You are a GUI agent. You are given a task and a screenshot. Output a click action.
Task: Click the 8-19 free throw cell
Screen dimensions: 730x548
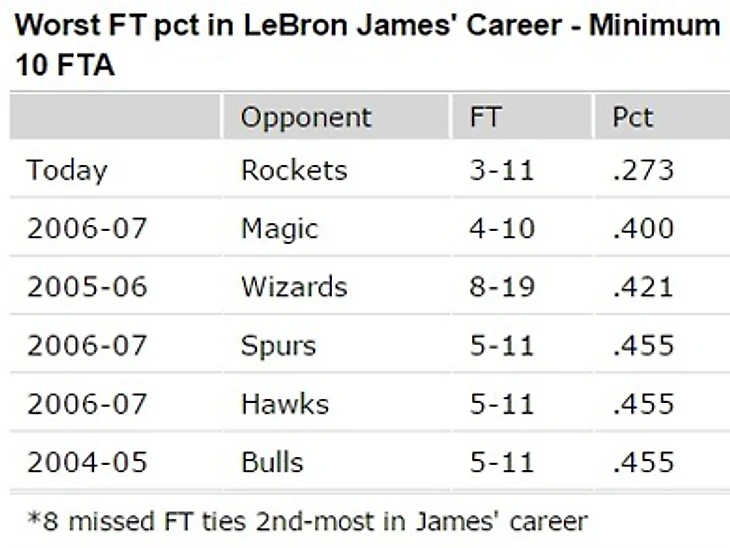[502, 287]
